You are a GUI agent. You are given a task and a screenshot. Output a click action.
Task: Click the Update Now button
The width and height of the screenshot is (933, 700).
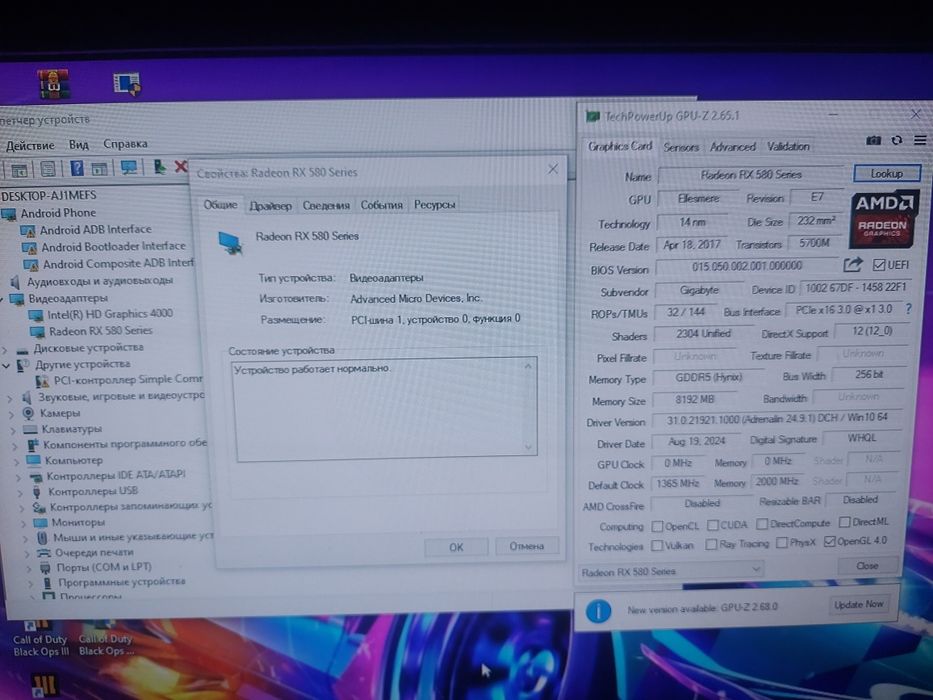pyautogui.click(x=859, y=605)
